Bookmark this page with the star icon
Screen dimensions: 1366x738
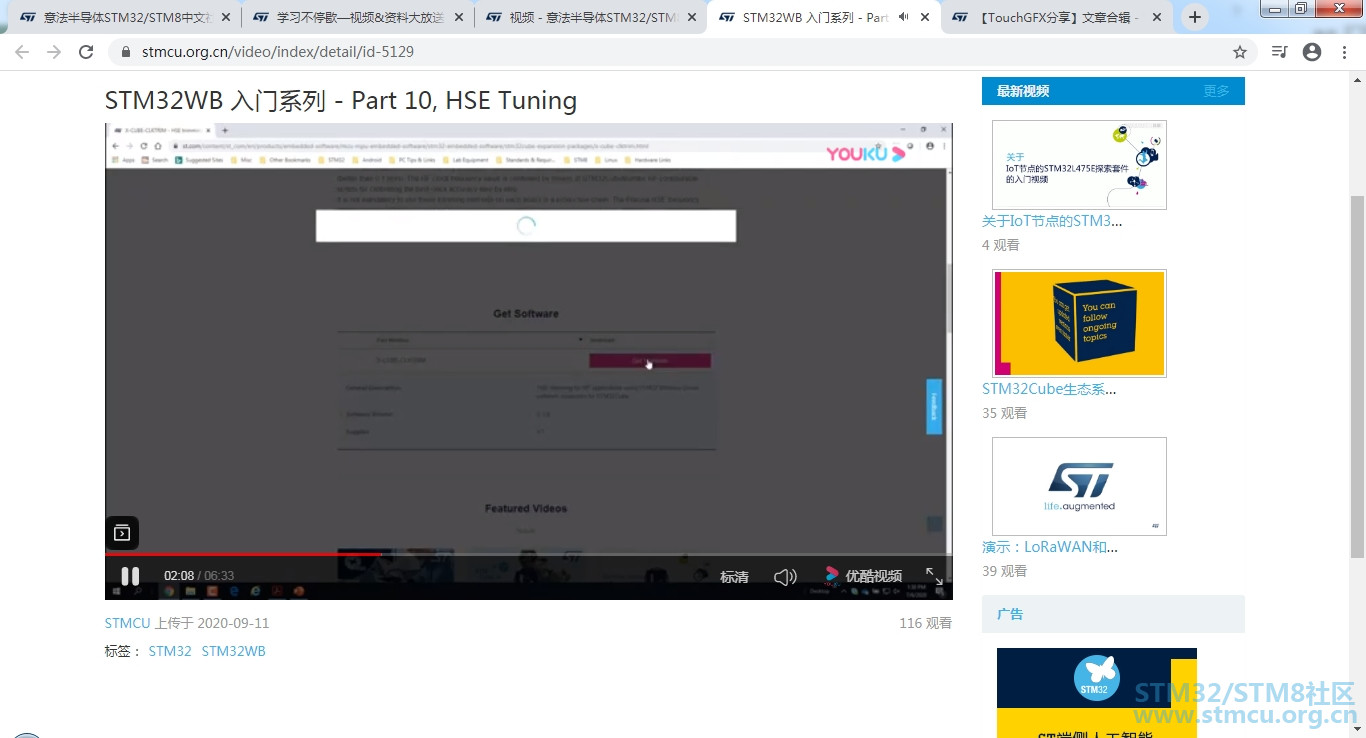[1240, 52]
